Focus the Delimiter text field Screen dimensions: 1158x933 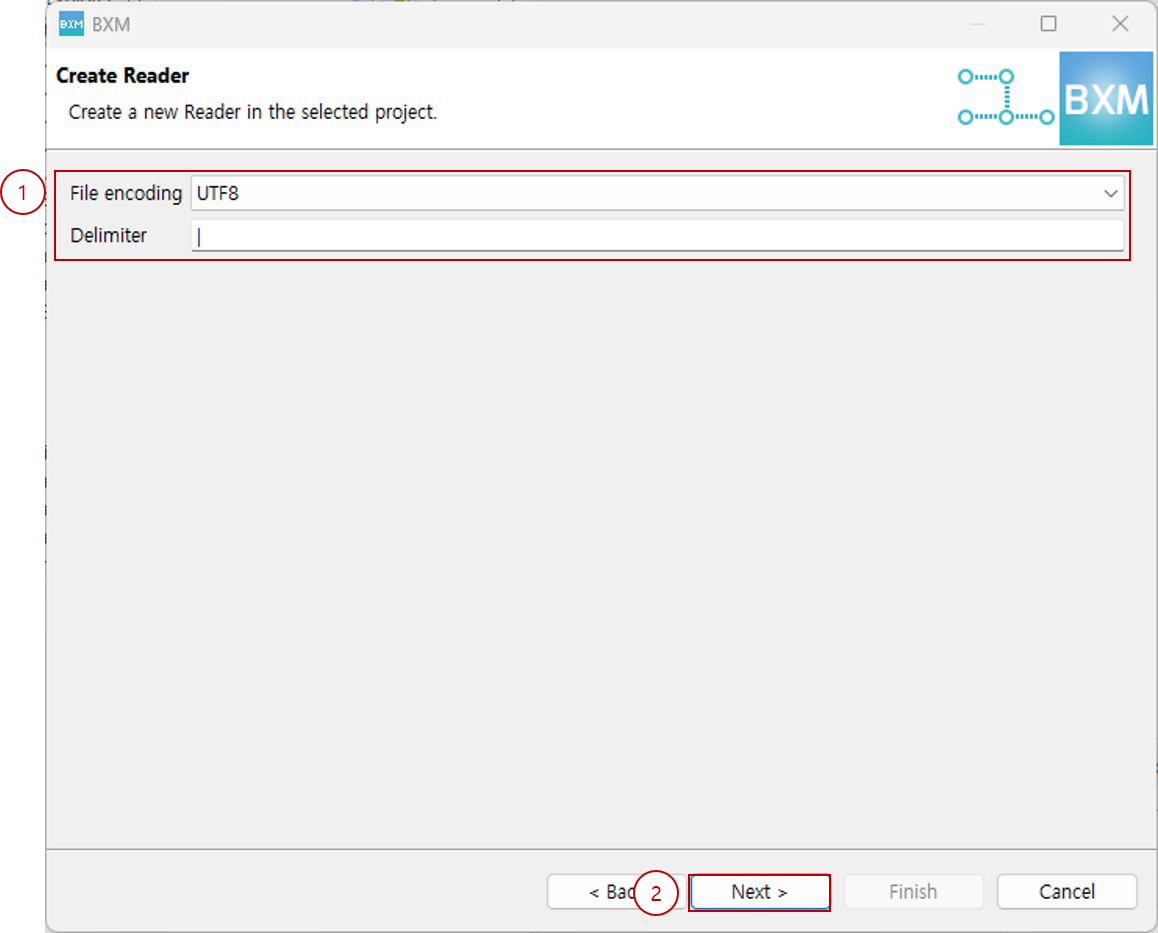coord(656,236)
